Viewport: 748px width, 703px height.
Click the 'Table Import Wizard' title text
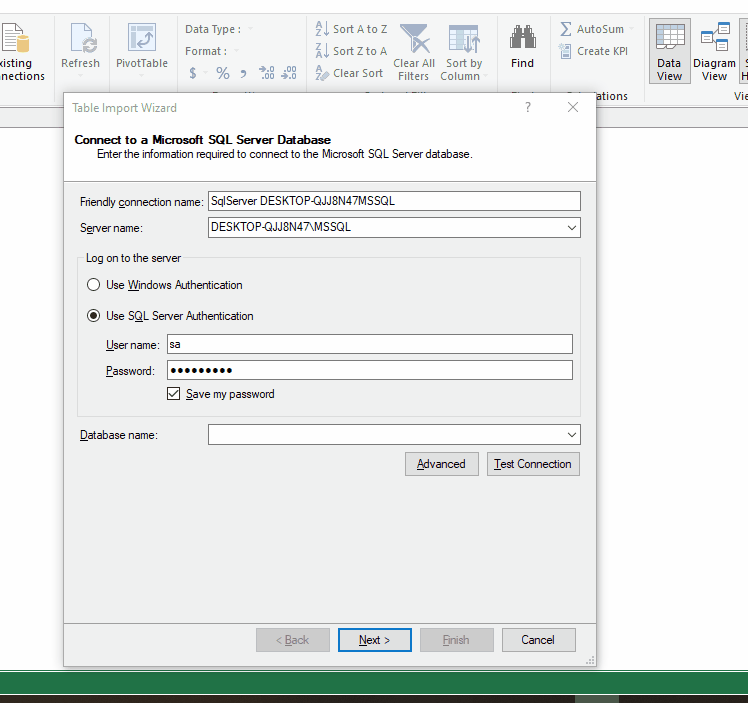[x=125, y=108]
